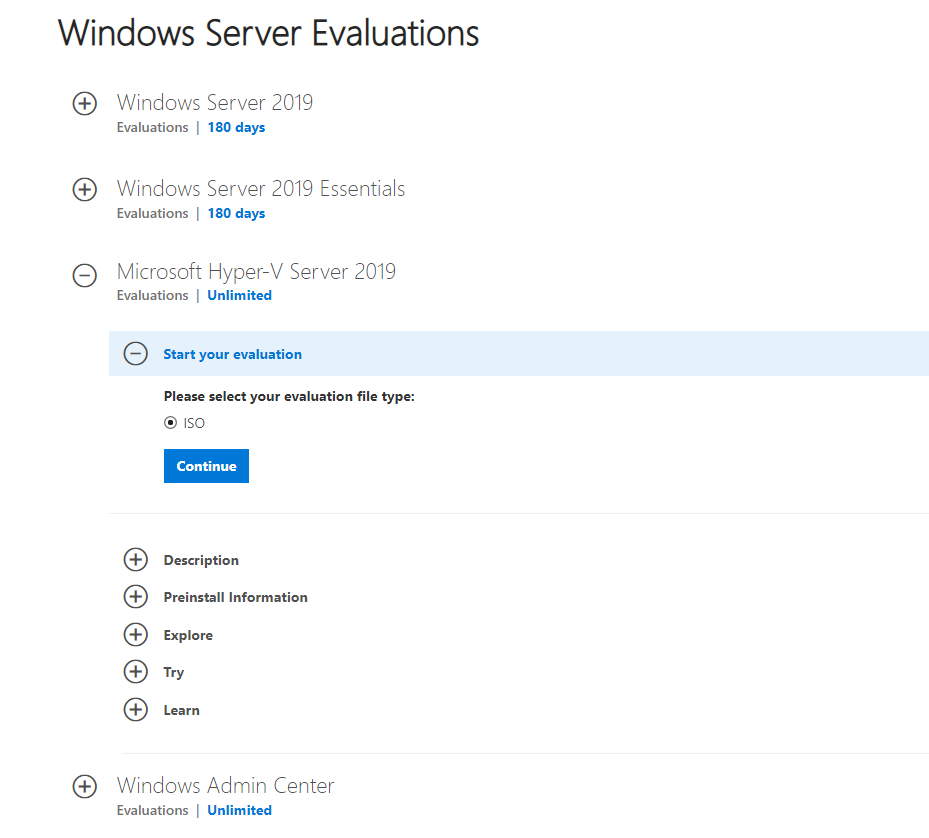Expand Windows Server 2019 Essentials plus icon

pyautogui.click(x=85, y=190)
